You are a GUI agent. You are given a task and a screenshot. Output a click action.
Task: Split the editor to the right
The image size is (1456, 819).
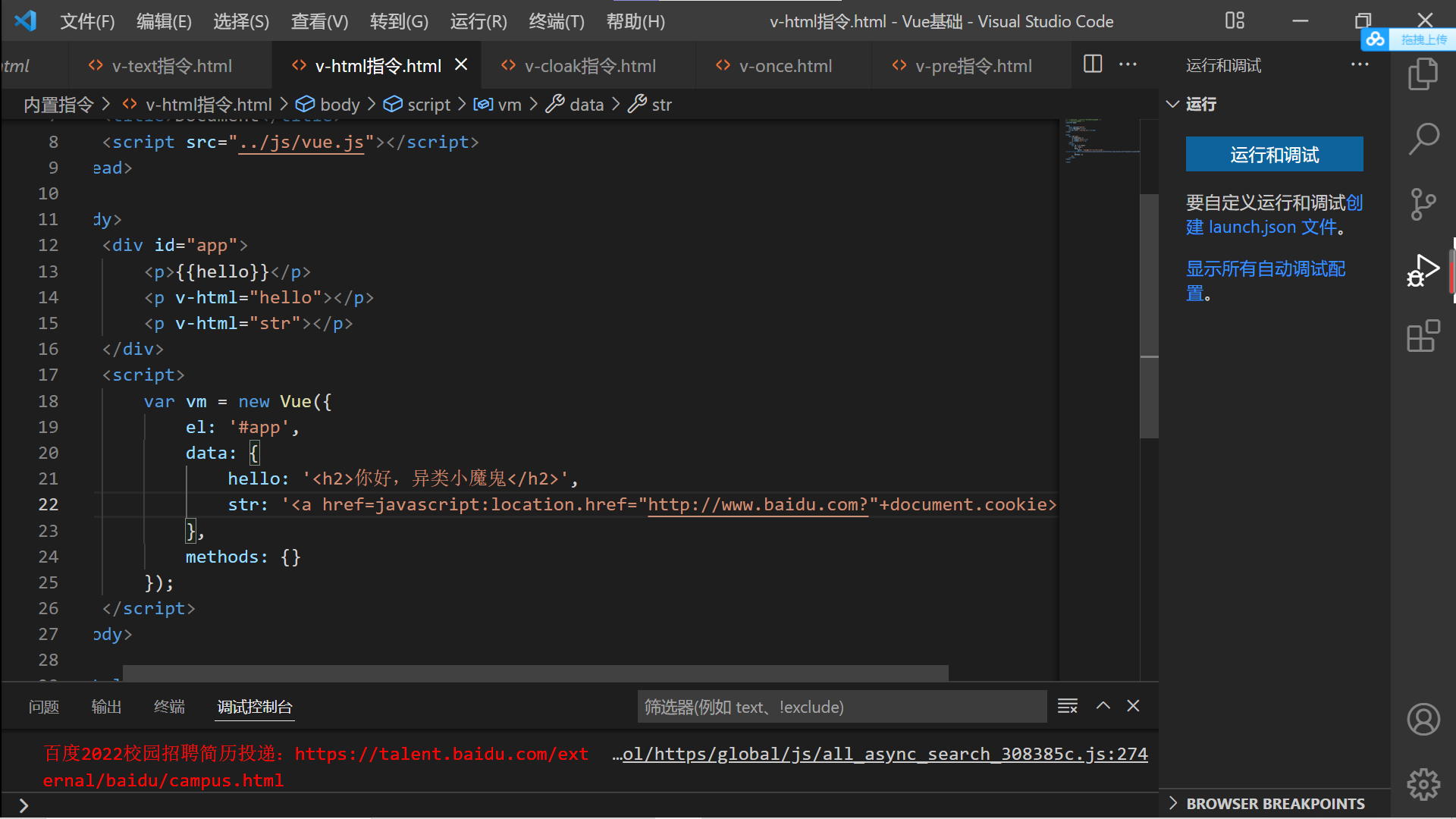point(1093,64)
